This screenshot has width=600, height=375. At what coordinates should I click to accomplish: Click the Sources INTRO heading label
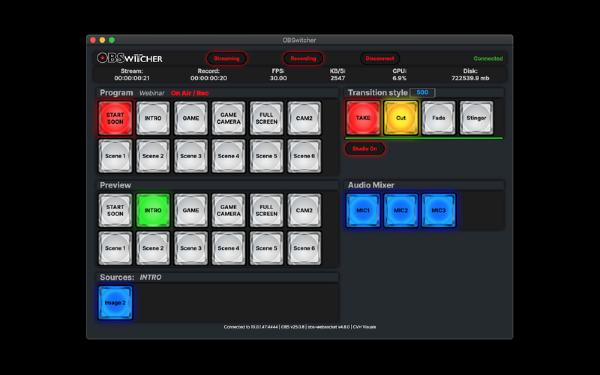point(130,277)
